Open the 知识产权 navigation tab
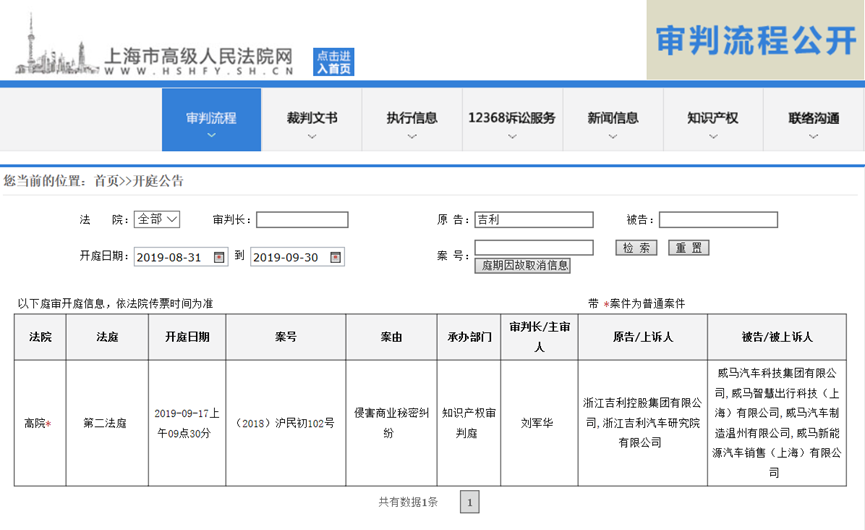This screenshot has height=530, width=865. click(x=713, y=120)
